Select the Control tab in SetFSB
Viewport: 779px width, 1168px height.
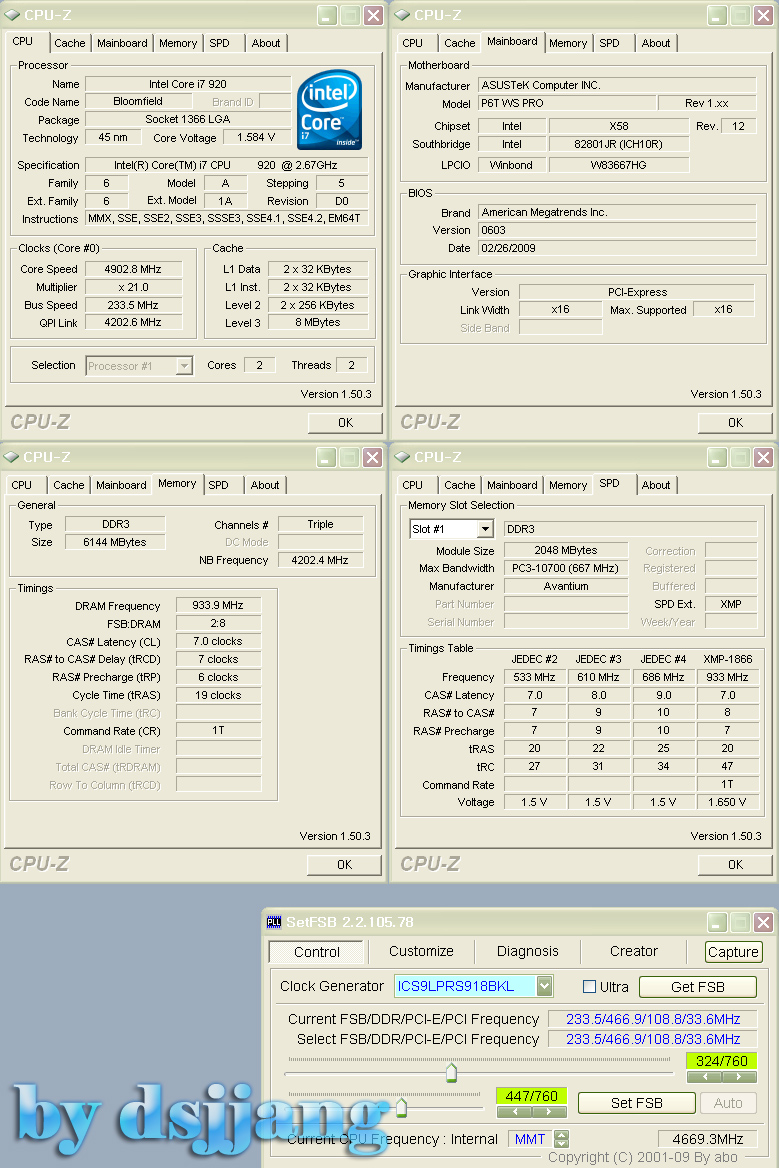pos(317,952)
